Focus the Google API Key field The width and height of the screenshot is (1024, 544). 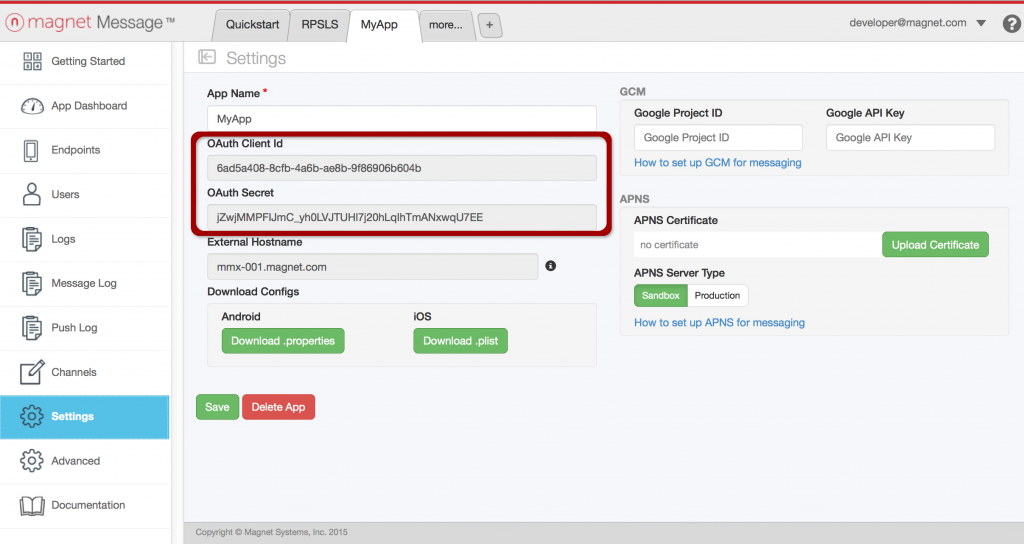(x=910, y=138)
